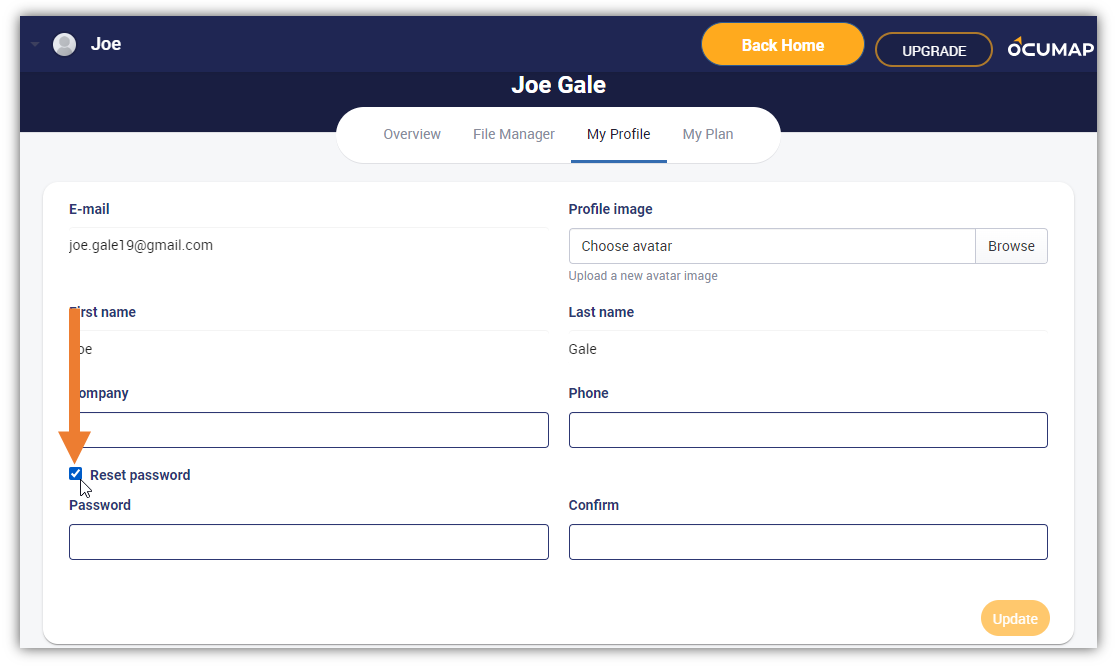The image size is (1116, 668).
Task: Open the File Manager tab
Action: pyautogui.click(x=513, y=134)
